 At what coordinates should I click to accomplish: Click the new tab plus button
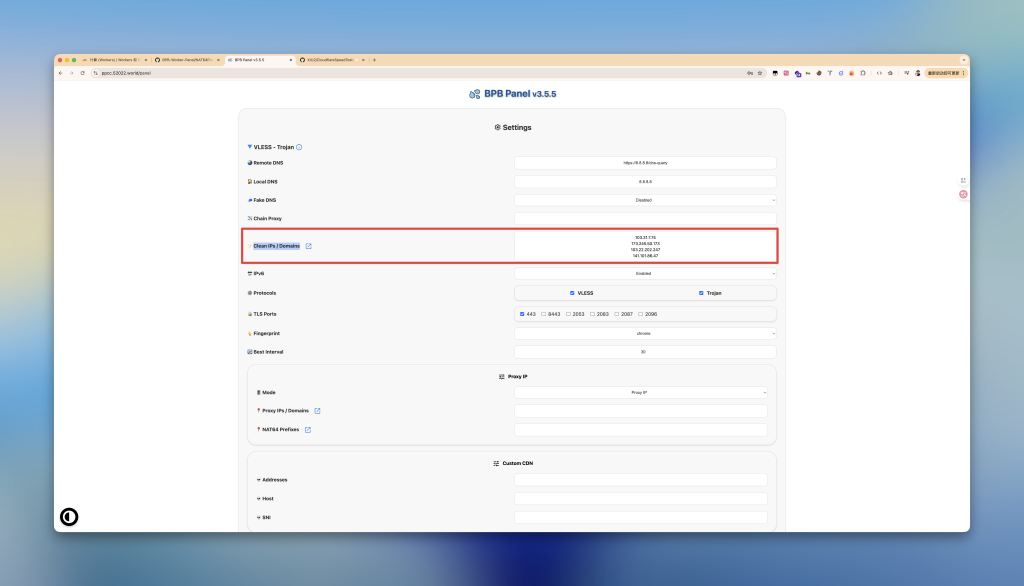374,60
